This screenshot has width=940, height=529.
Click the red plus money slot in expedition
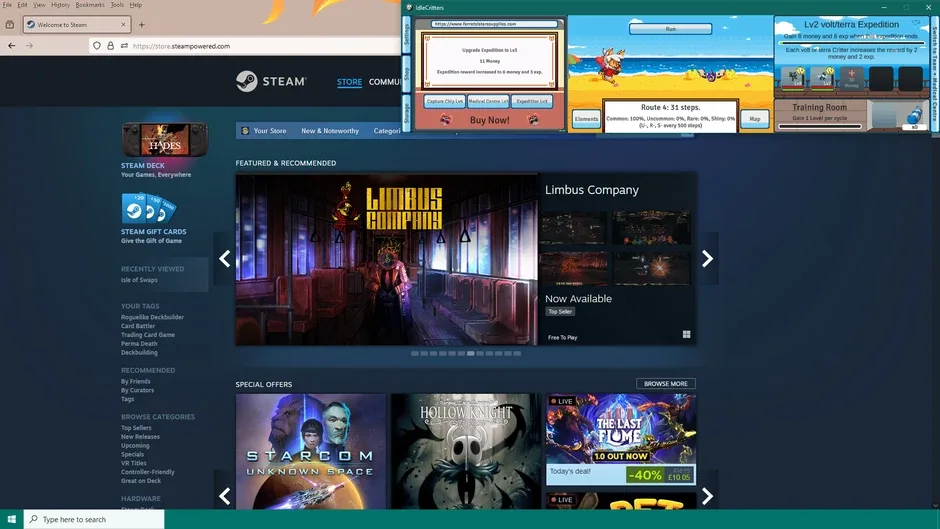852,79
